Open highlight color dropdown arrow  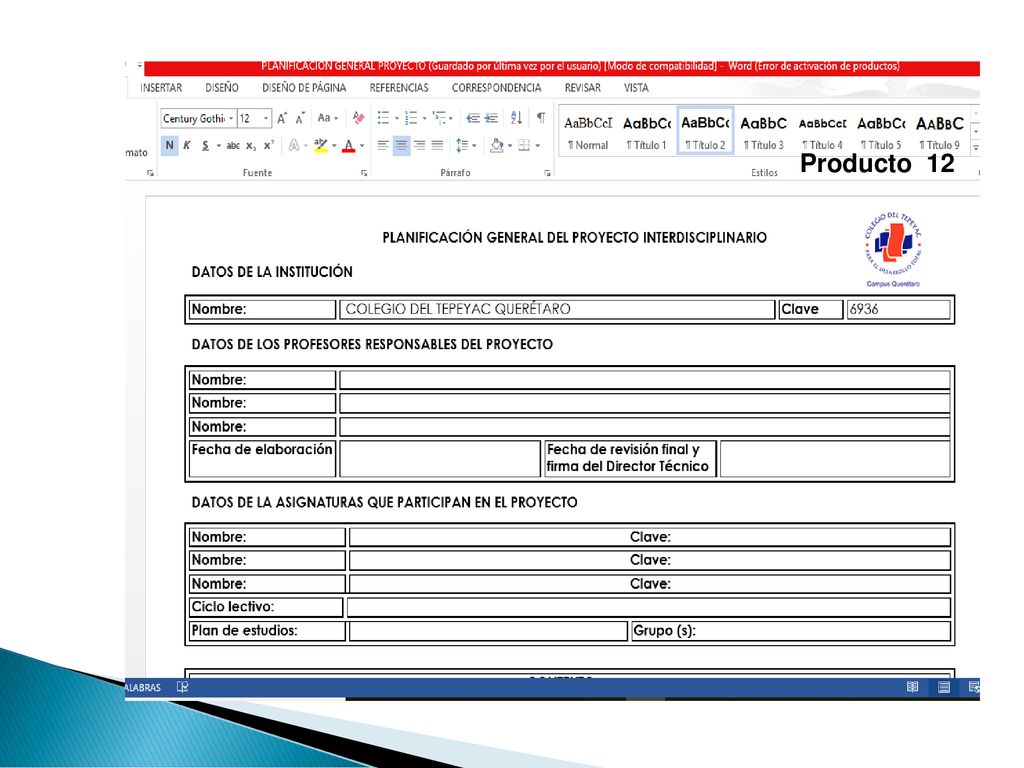pos(334,146)
